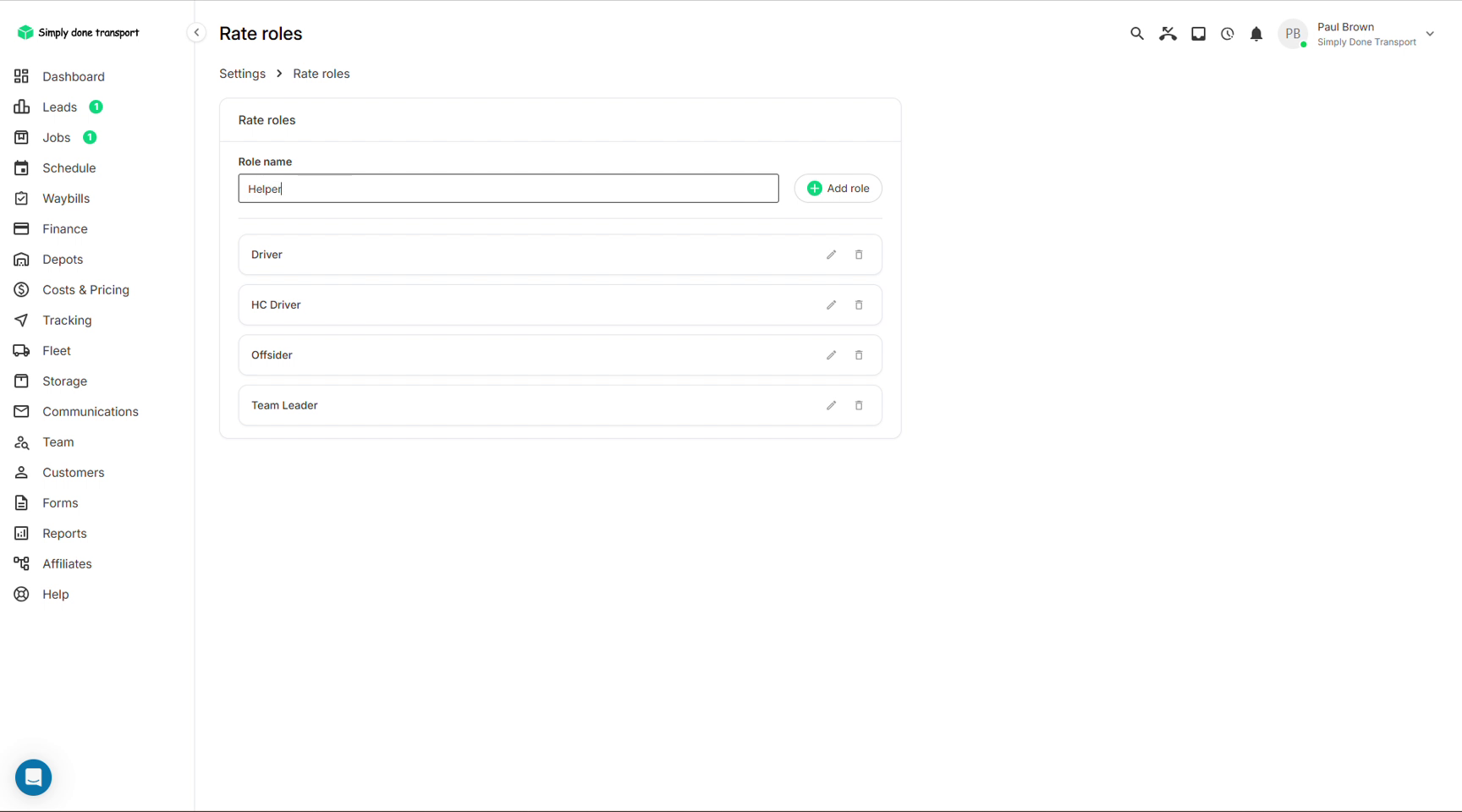Image resolution: width=1462 pixels, height=812 pixels.
Task: Open the Dashboard menu item
Action: coord(74,76)
